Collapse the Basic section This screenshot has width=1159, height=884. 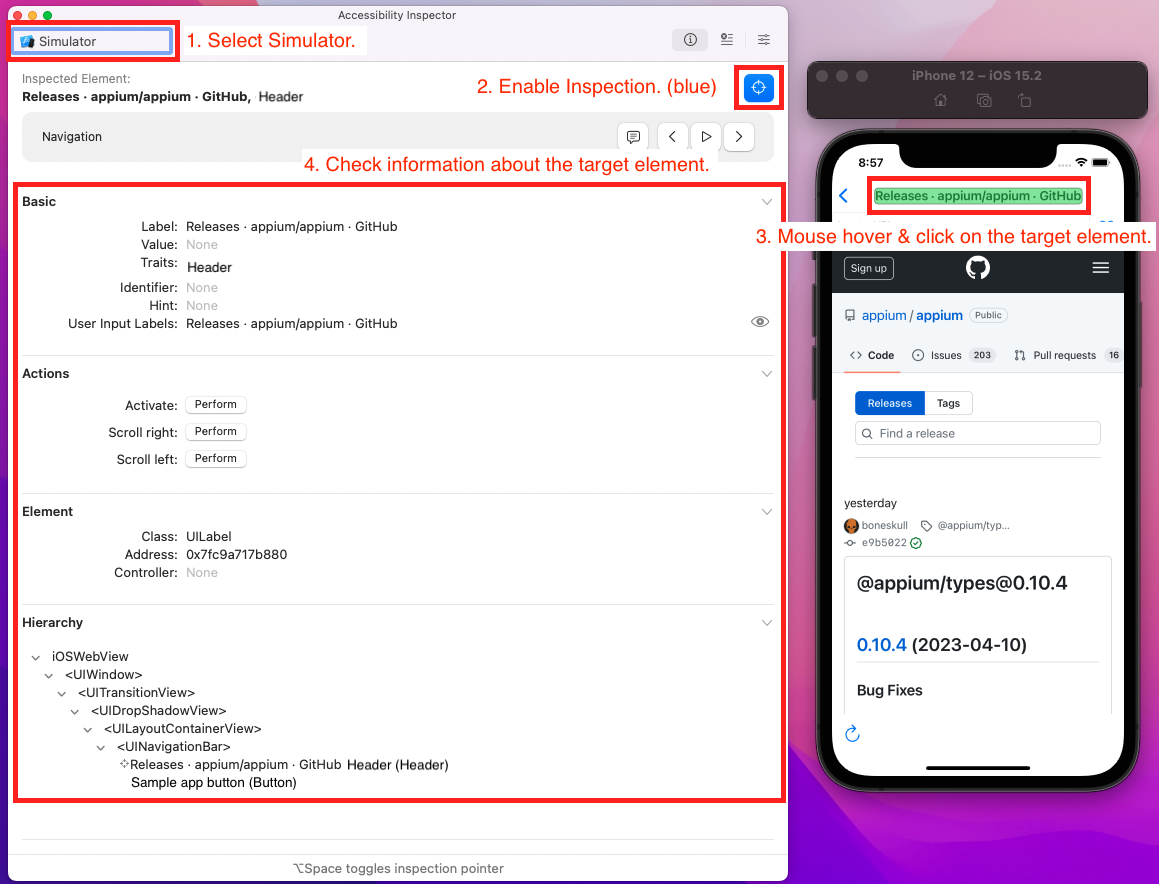pos(767,202)
